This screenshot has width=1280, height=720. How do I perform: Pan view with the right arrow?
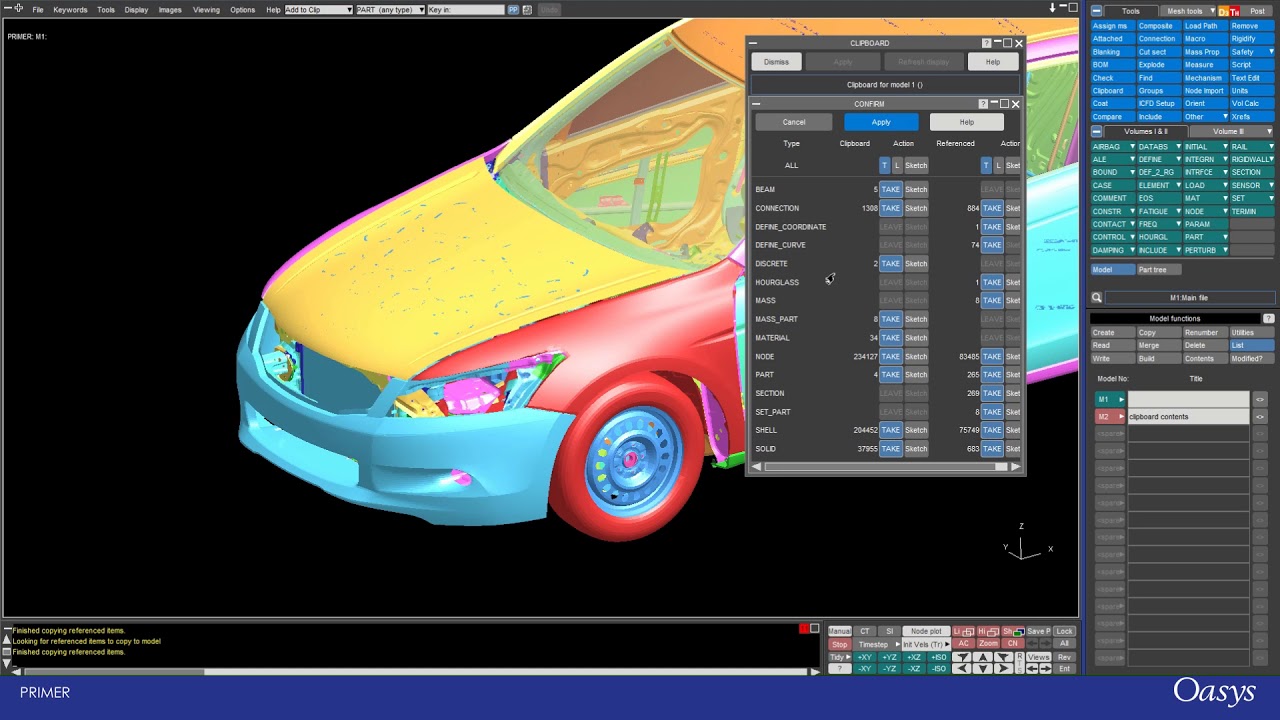(1003, 668)
